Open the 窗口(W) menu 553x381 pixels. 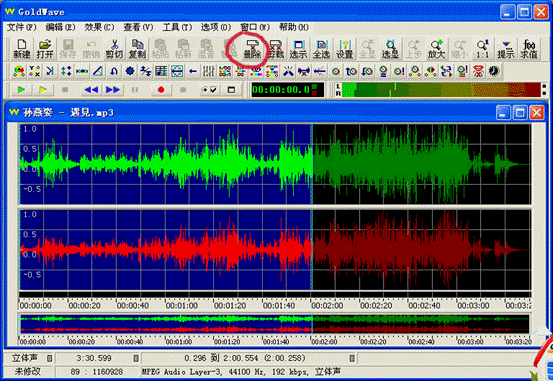tap(255, 27)
